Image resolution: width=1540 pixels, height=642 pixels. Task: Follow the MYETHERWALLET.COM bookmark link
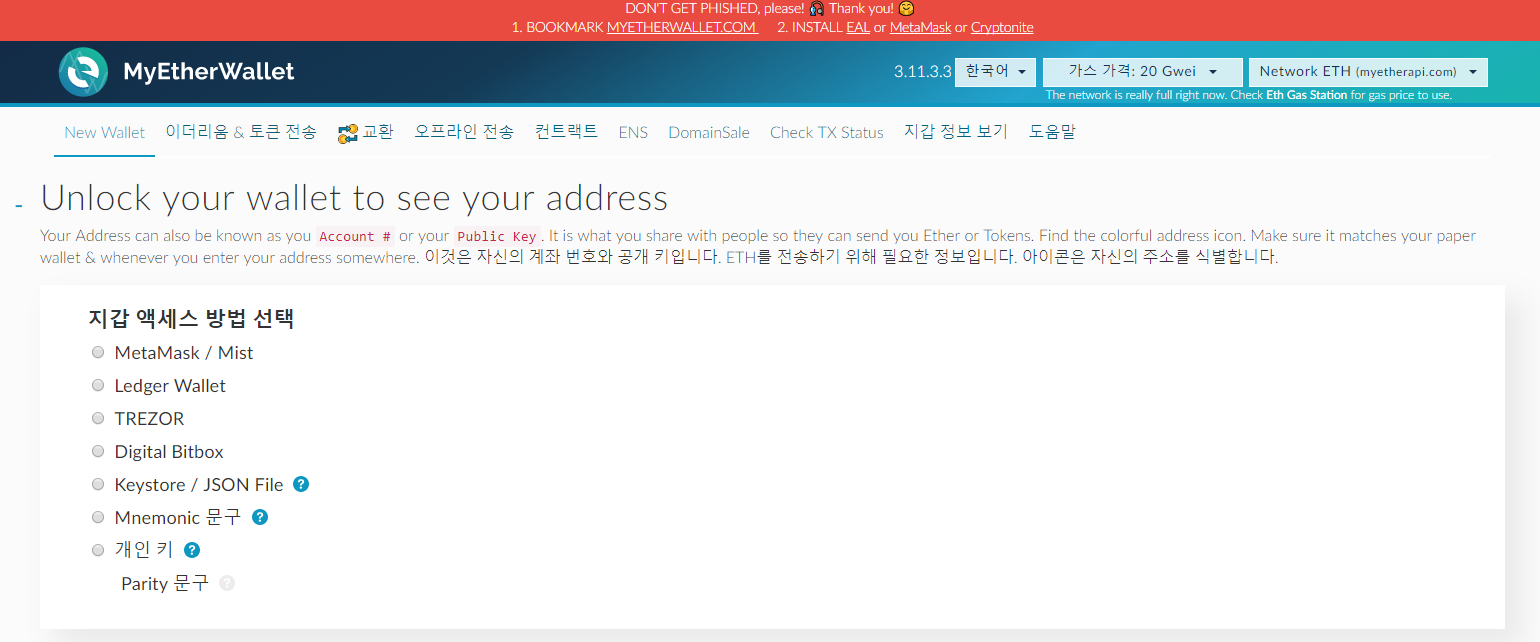tap(682, 28)
